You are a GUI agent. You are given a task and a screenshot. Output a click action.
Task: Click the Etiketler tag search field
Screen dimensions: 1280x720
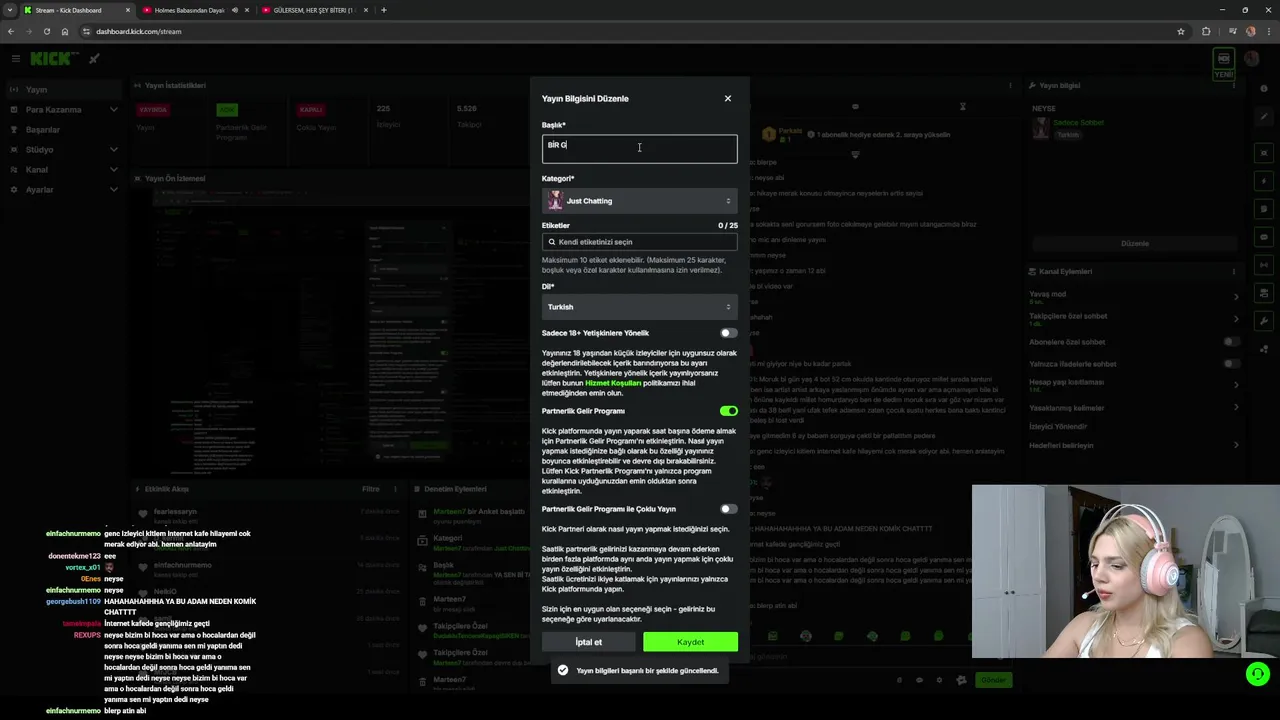pos(640,242)
